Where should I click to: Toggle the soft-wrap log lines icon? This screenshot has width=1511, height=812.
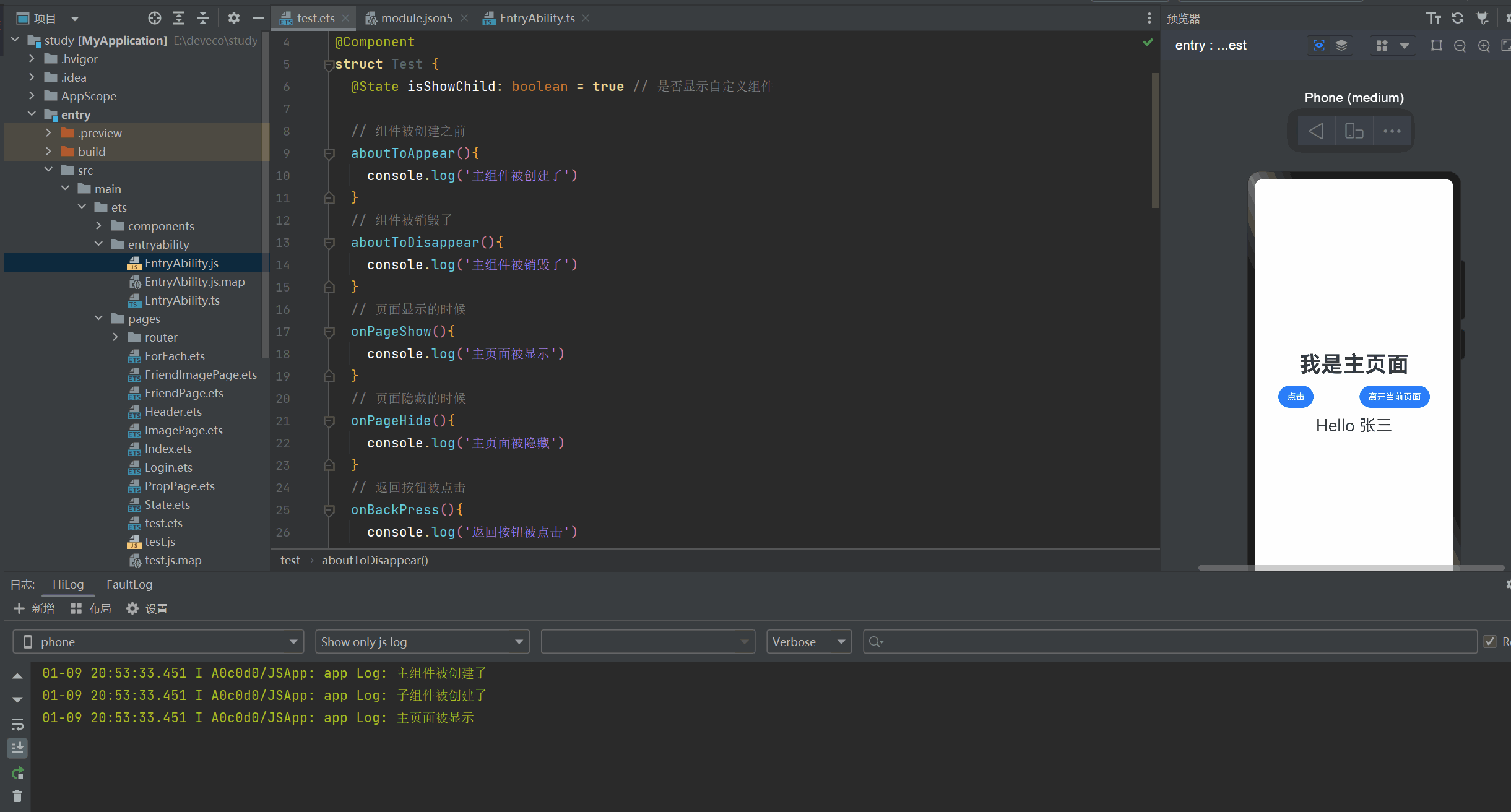(17, 724)
